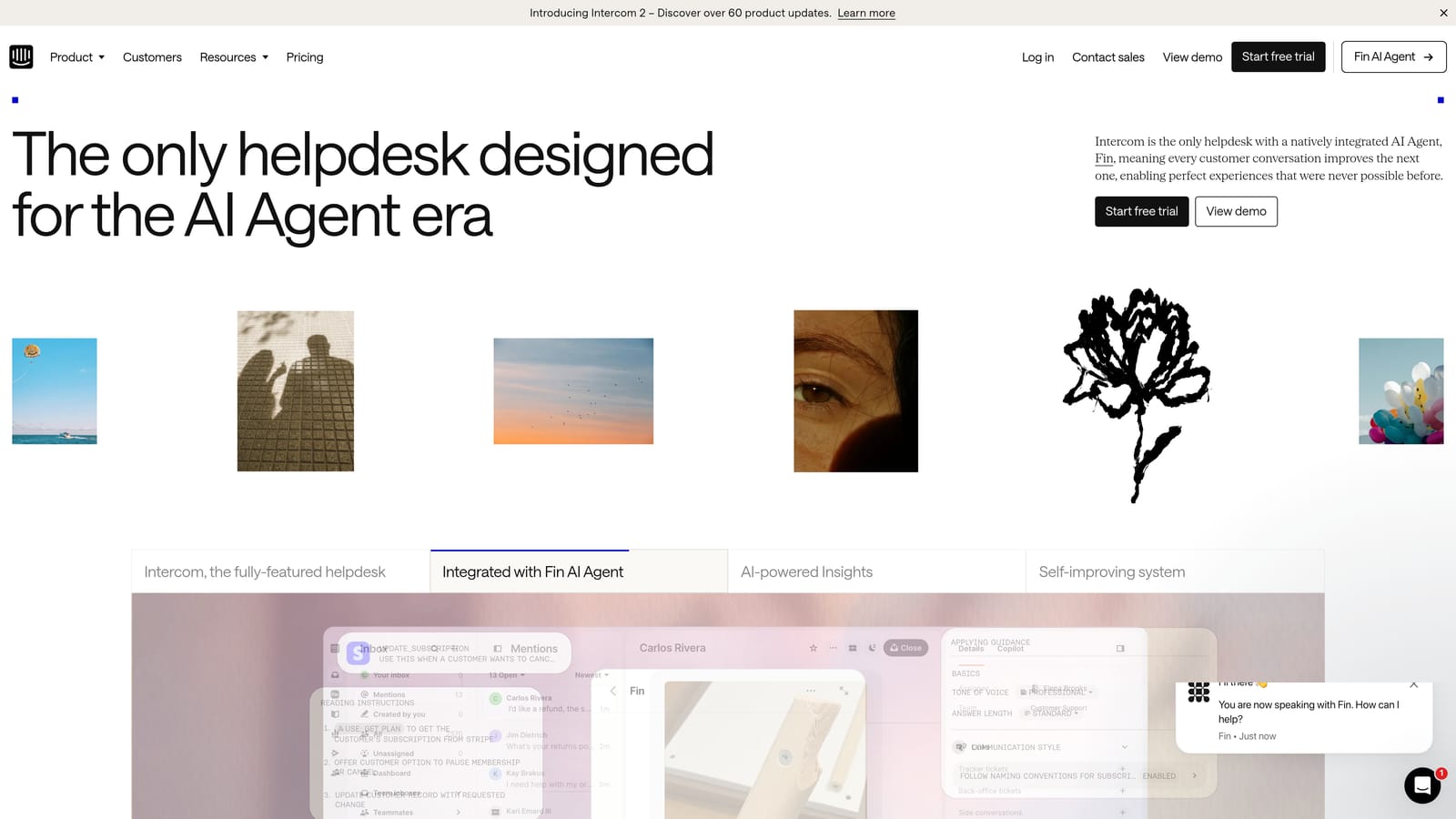Click the Close button in demo inbox
Screen dimensions: 1456x819
(905, 648)
